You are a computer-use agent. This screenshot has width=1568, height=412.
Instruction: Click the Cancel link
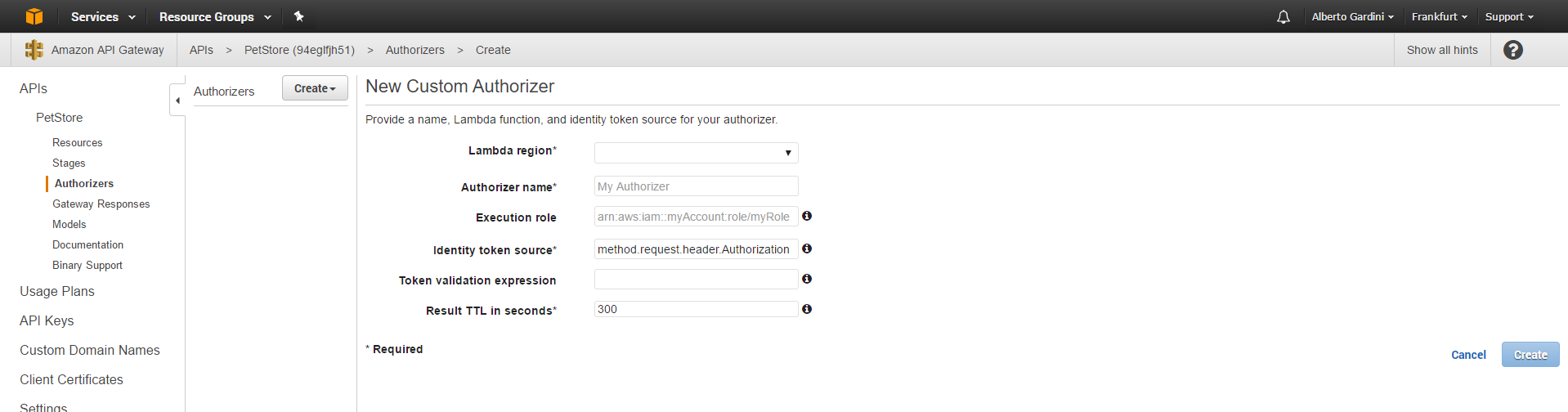(x=1468, y=355)
